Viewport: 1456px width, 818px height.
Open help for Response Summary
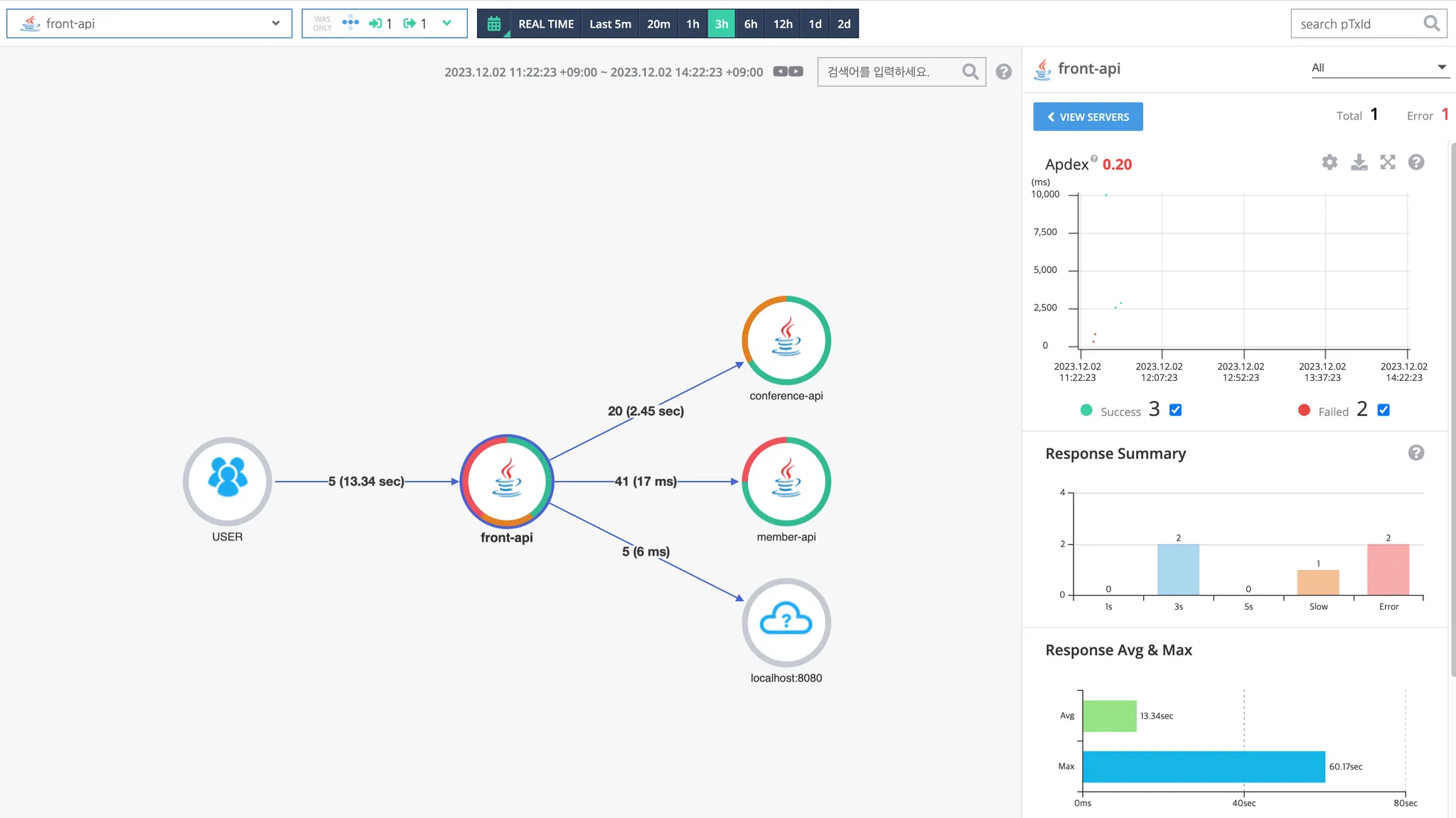1415,453
